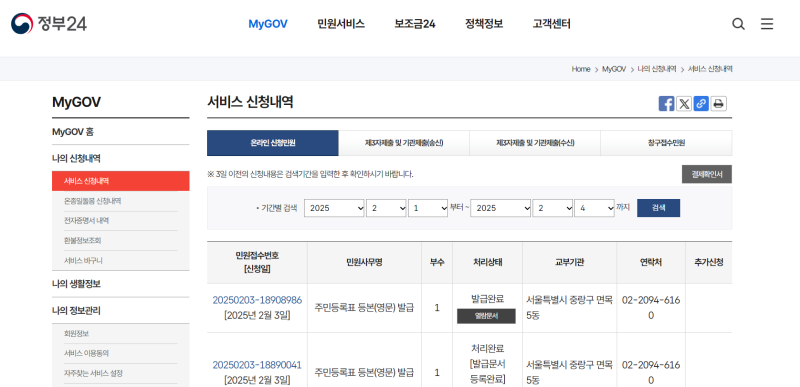Open 고객센터 top menu
This screenshot has height=387, width=800.
coord(552,24)
